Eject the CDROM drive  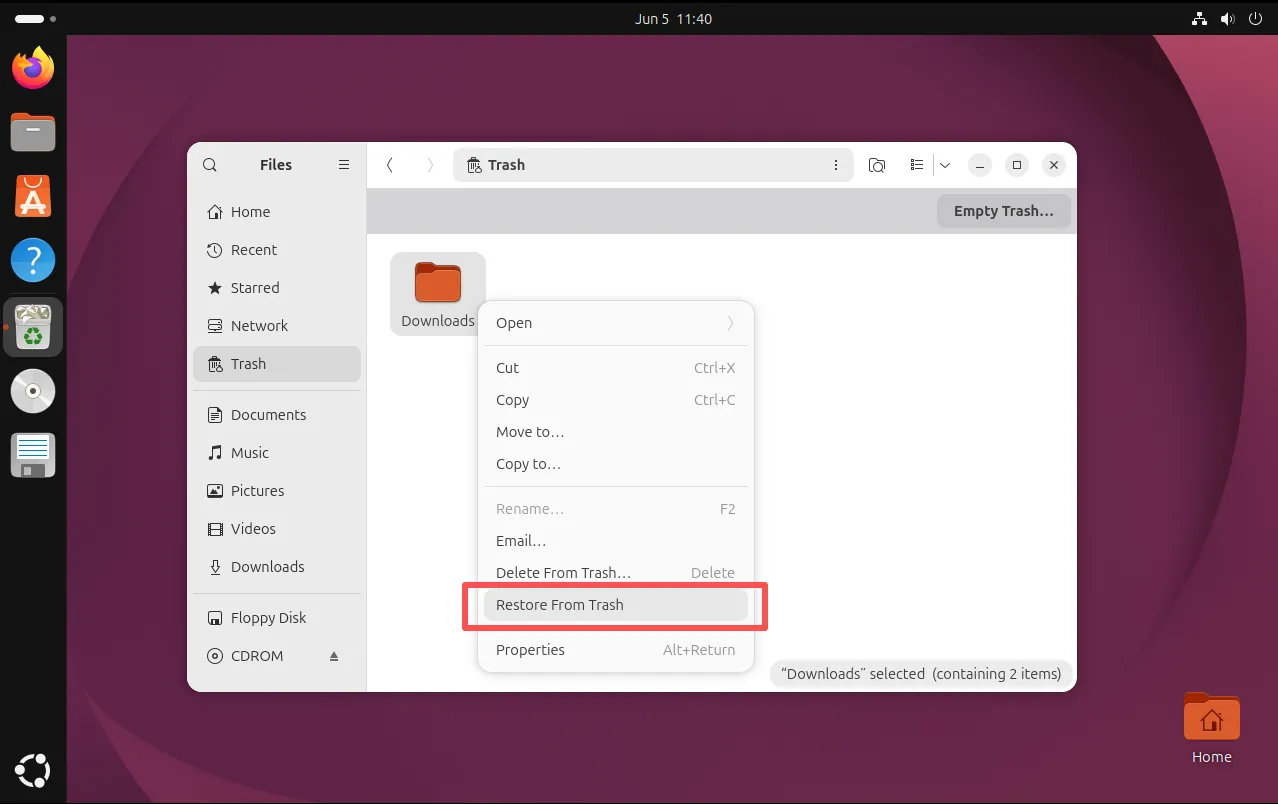334,656
